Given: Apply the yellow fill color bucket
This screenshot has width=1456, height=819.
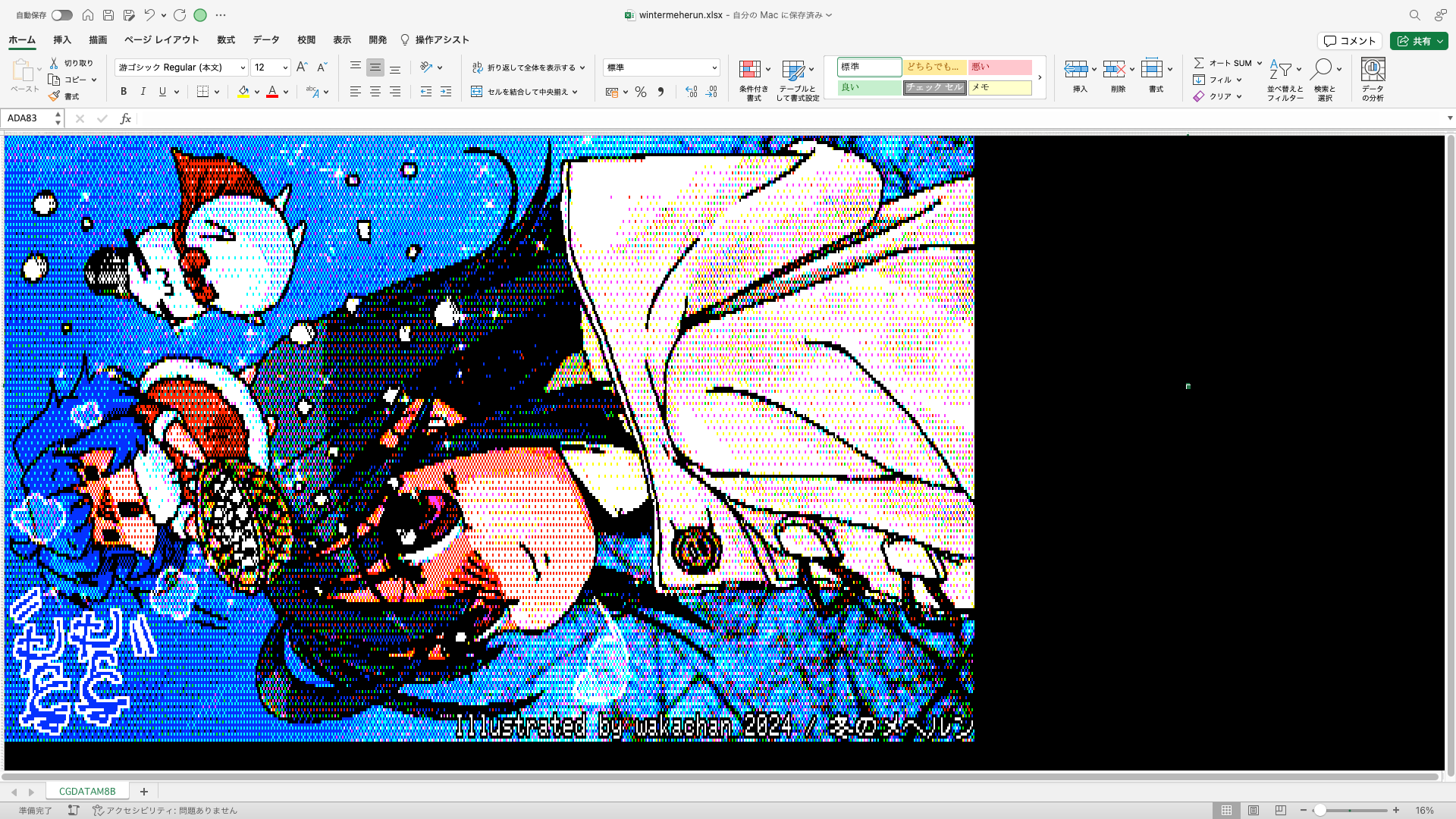Looking at the screenshot, I should [x=243, y=92].
